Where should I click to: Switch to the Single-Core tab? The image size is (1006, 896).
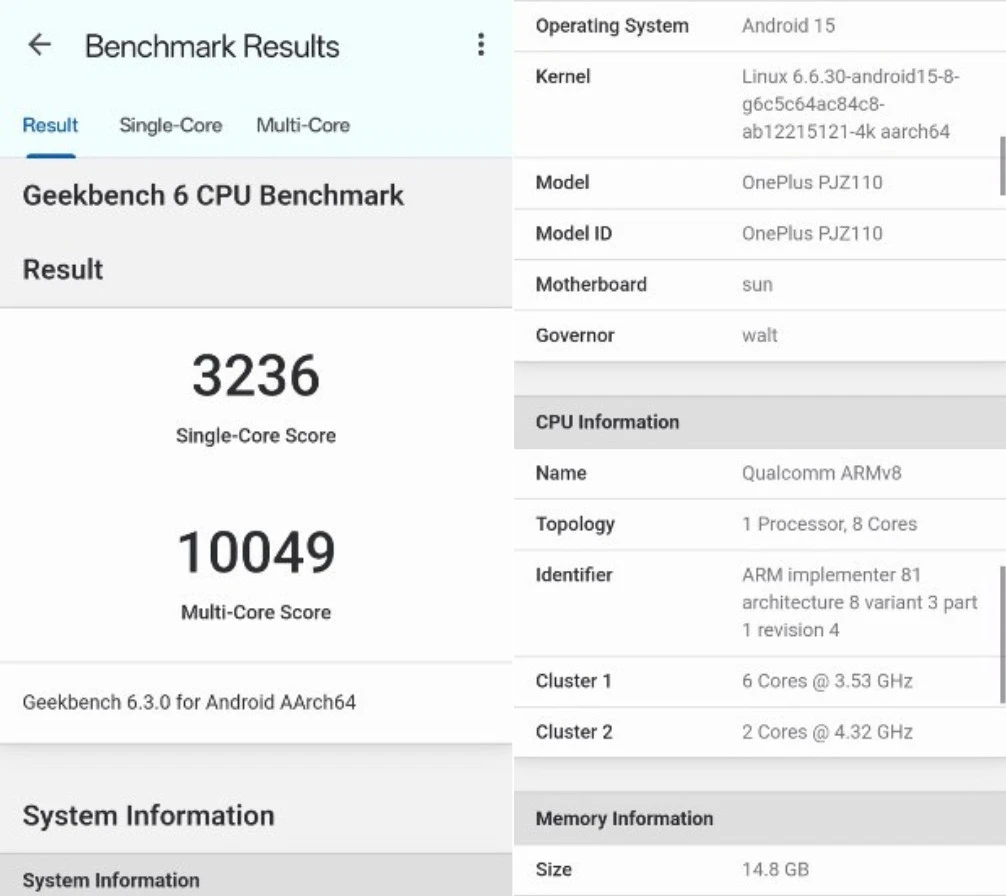point(170,125)
